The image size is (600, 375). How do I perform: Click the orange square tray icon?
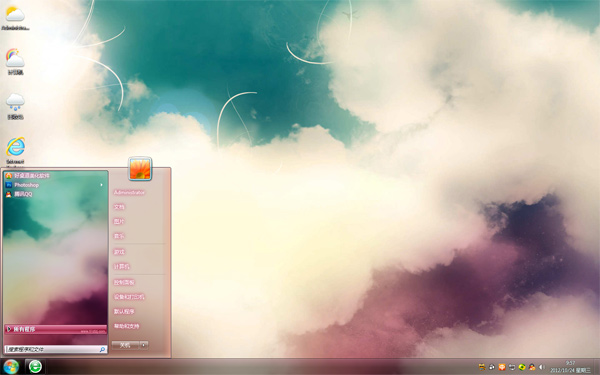tap(502, 367)
